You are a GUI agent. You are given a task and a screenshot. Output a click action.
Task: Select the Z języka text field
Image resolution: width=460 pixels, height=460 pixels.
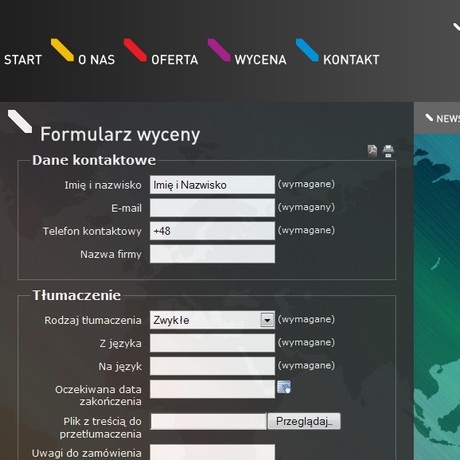212,343
